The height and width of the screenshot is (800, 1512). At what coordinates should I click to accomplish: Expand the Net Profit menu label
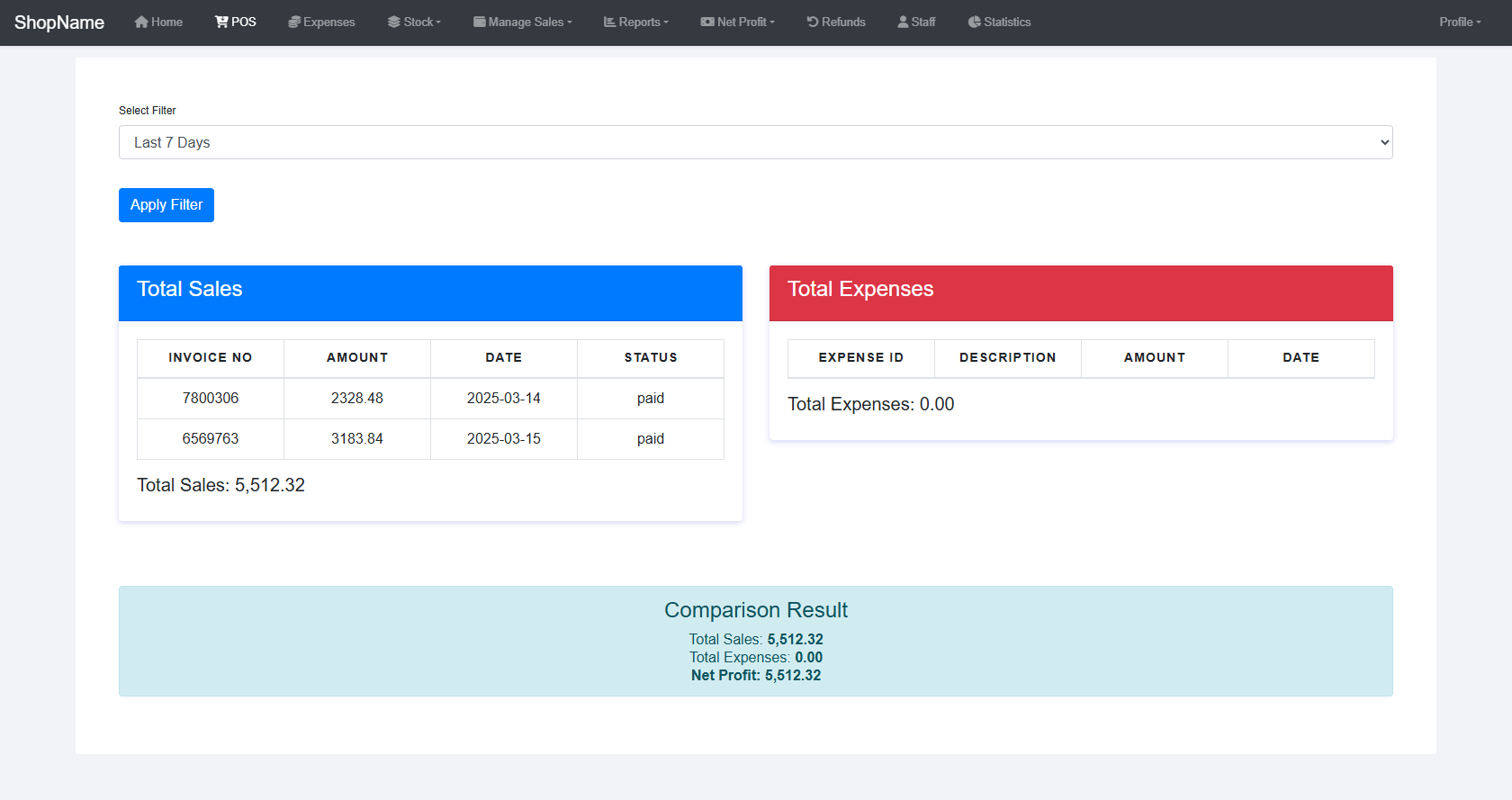[746, 22]
